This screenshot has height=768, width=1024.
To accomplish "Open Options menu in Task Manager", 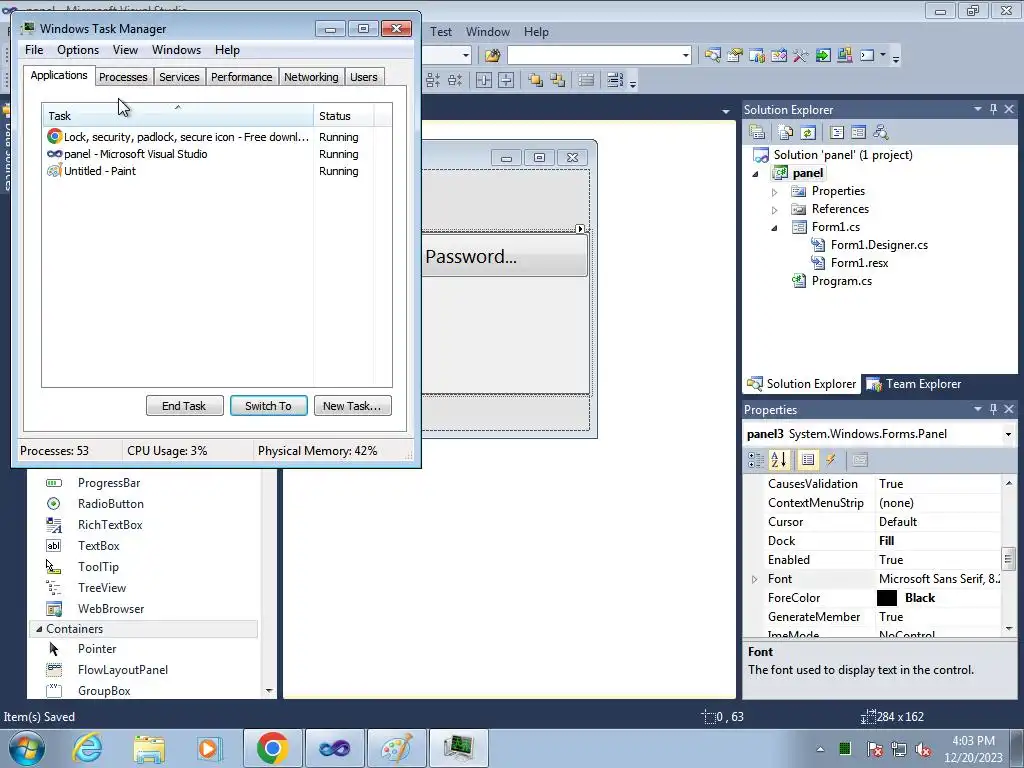I will click(x=78, y=50).
